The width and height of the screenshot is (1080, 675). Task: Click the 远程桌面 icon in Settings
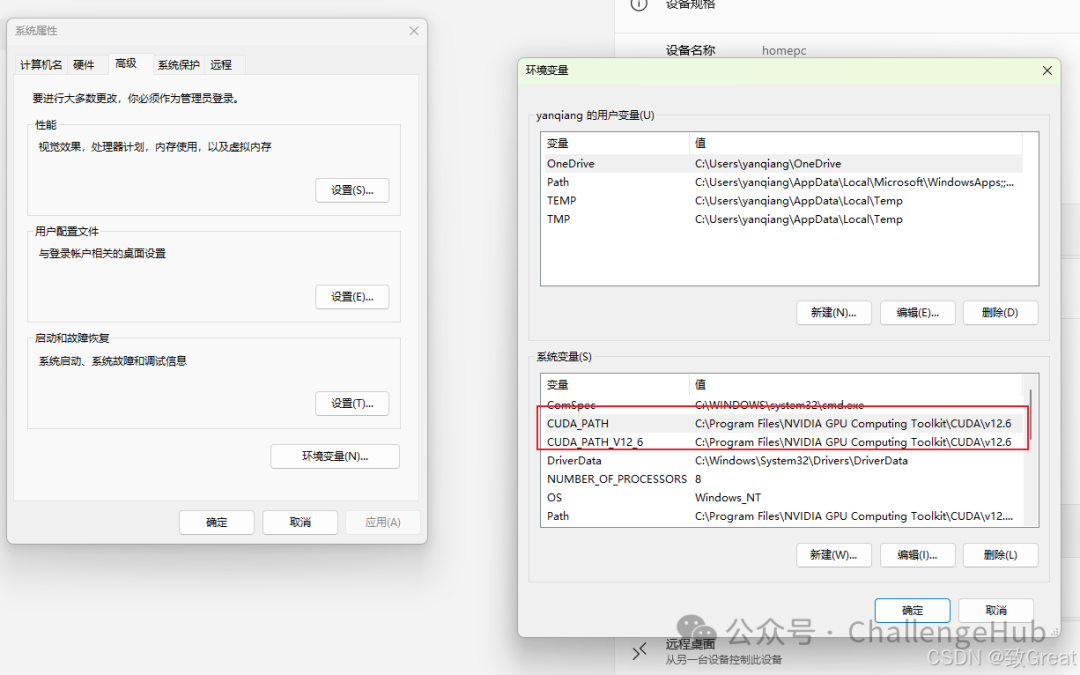pos(640,651)
